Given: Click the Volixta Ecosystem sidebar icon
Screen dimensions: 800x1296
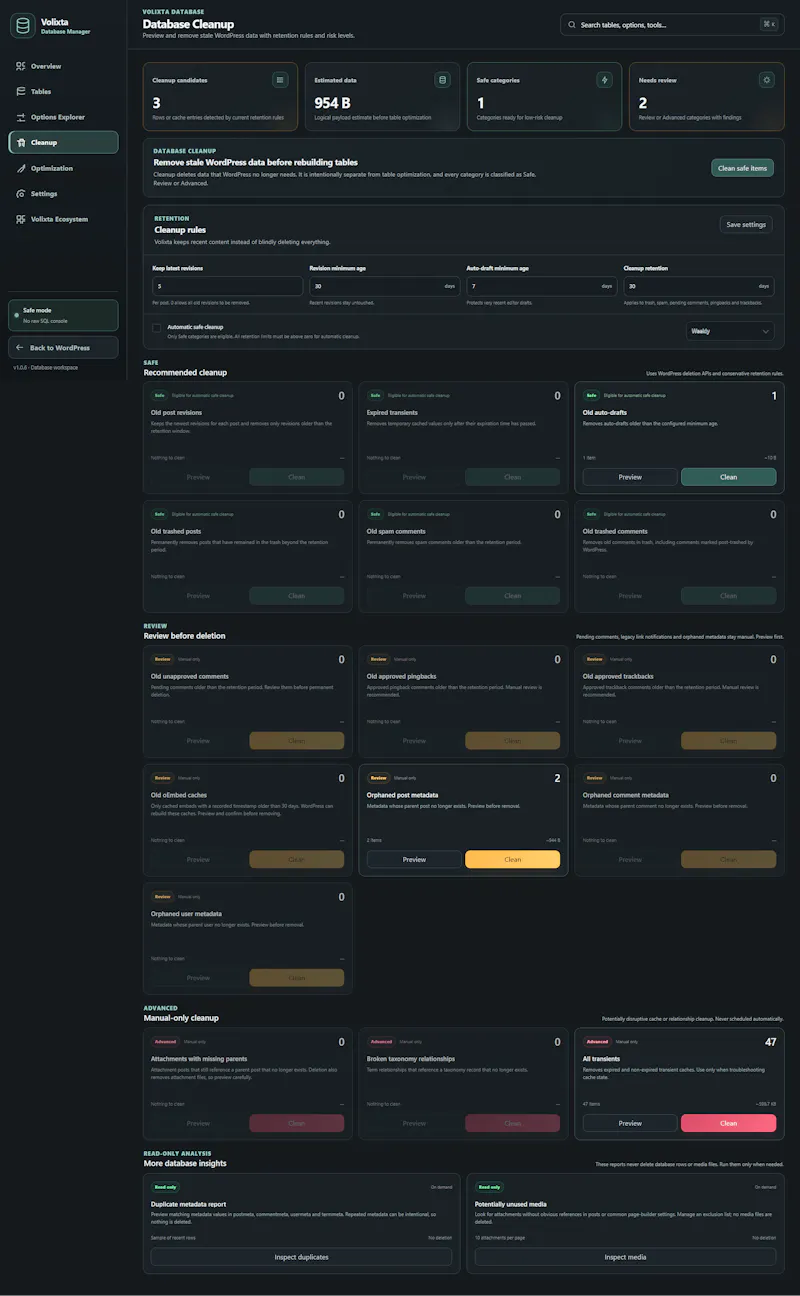Looking at the screenshot, I should [21, 219].
